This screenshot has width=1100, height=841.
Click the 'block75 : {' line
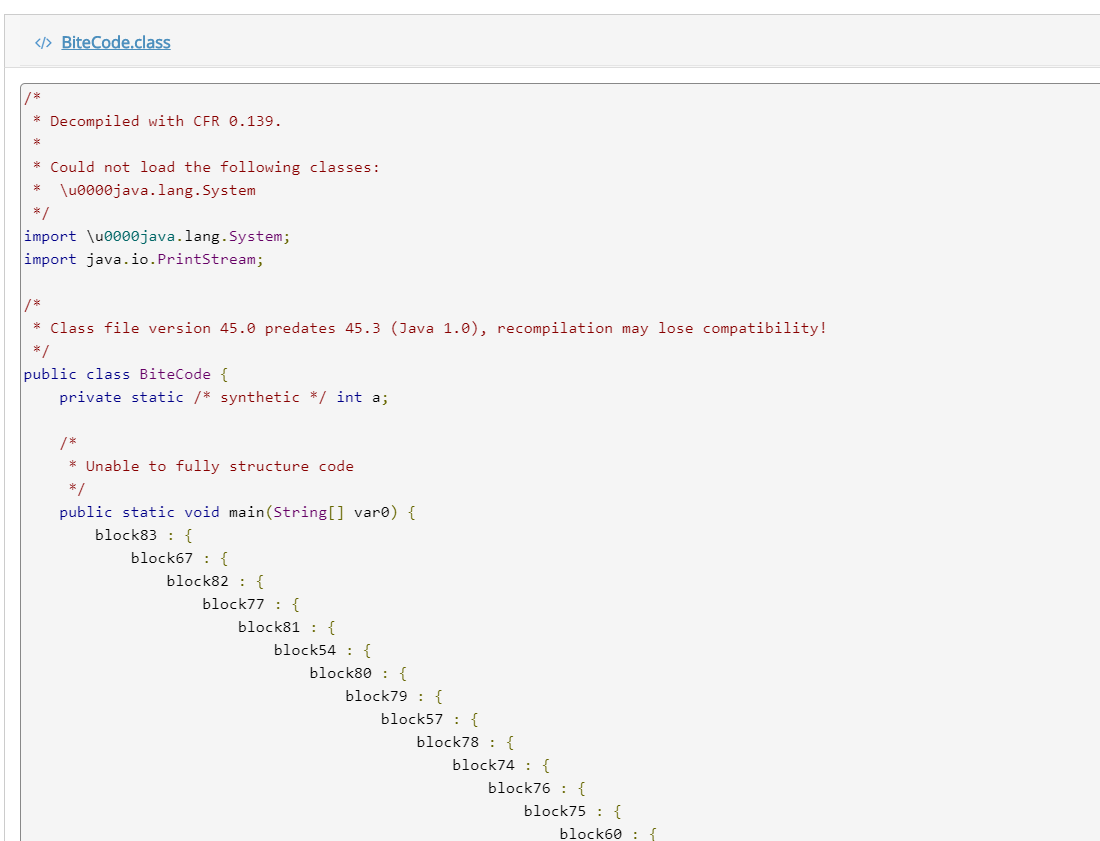point(573,812)
